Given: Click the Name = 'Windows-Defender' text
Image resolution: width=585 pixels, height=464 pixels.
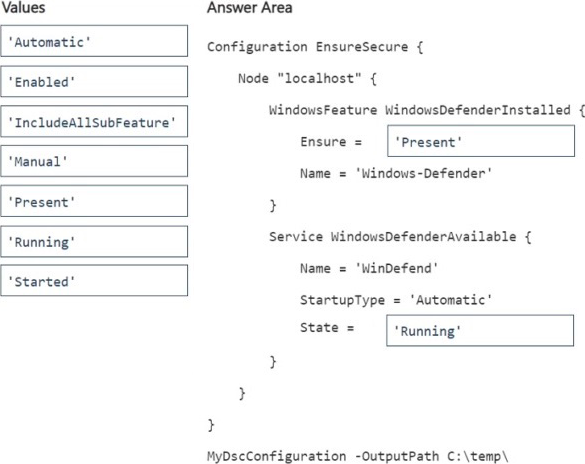Looking at the screenshot, I should 396,173.
